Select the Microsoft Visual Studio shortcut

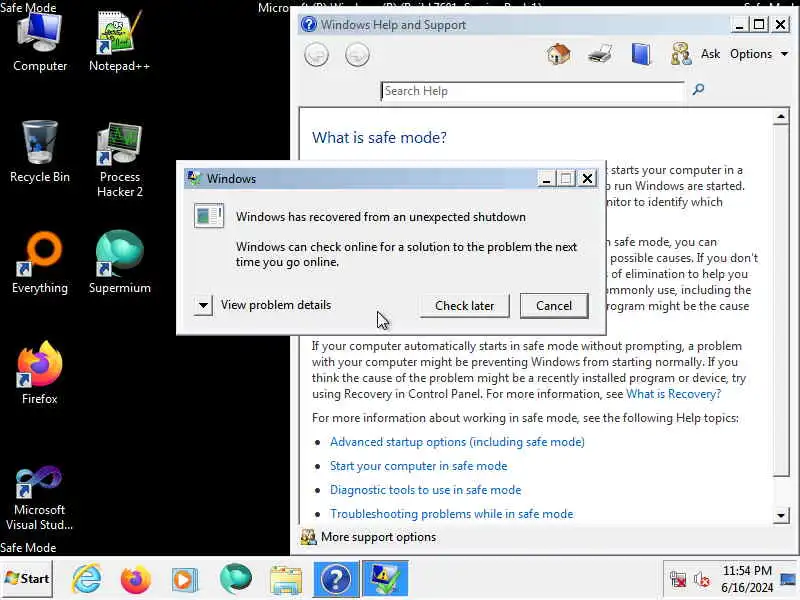(x=39, y=497)
